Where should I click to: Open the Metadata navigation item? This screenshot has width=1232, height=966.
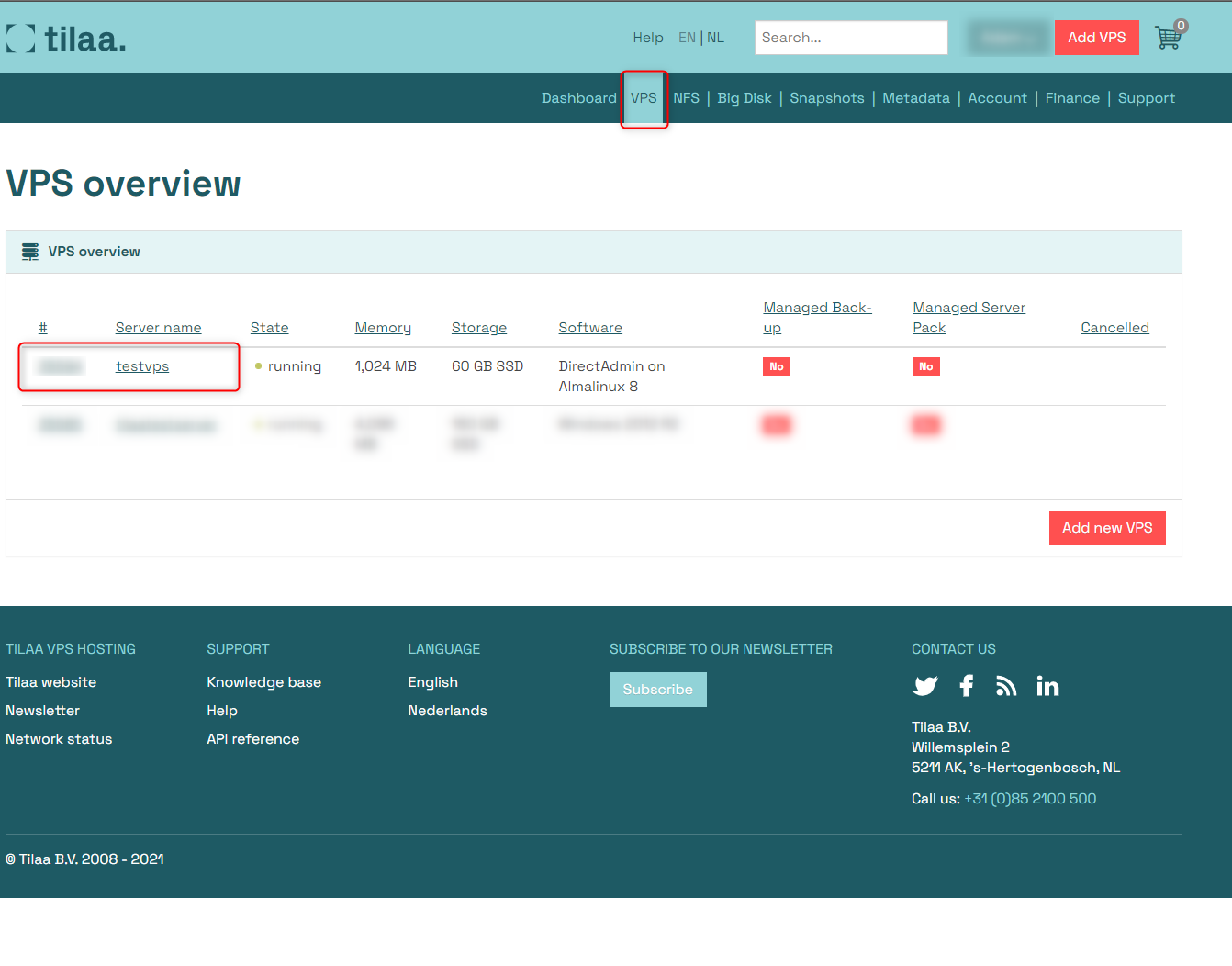click(x=916, y=98)
